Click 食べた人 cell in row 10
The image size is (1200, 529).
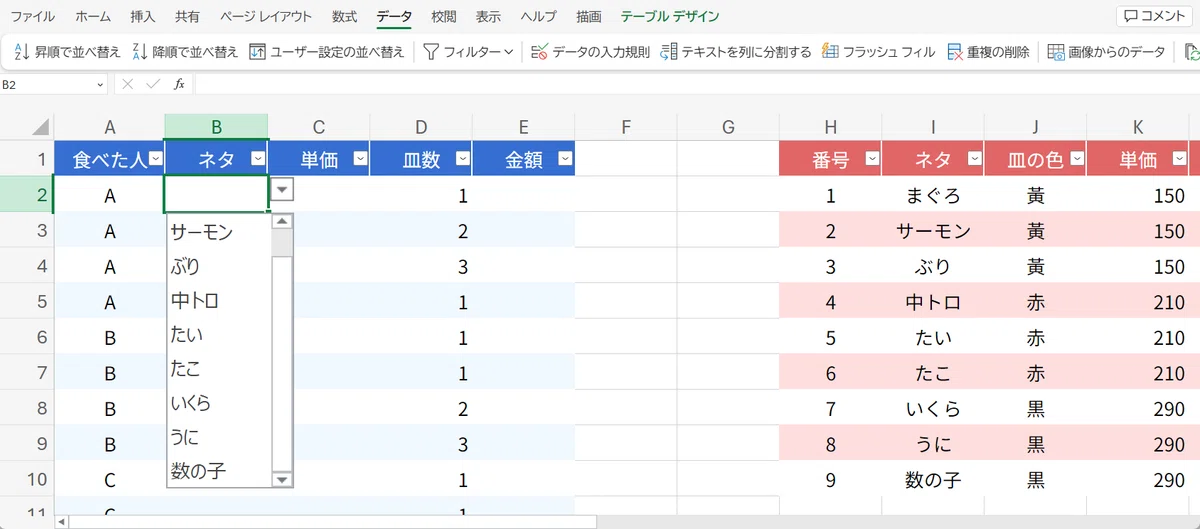click(x=110, y=479)
